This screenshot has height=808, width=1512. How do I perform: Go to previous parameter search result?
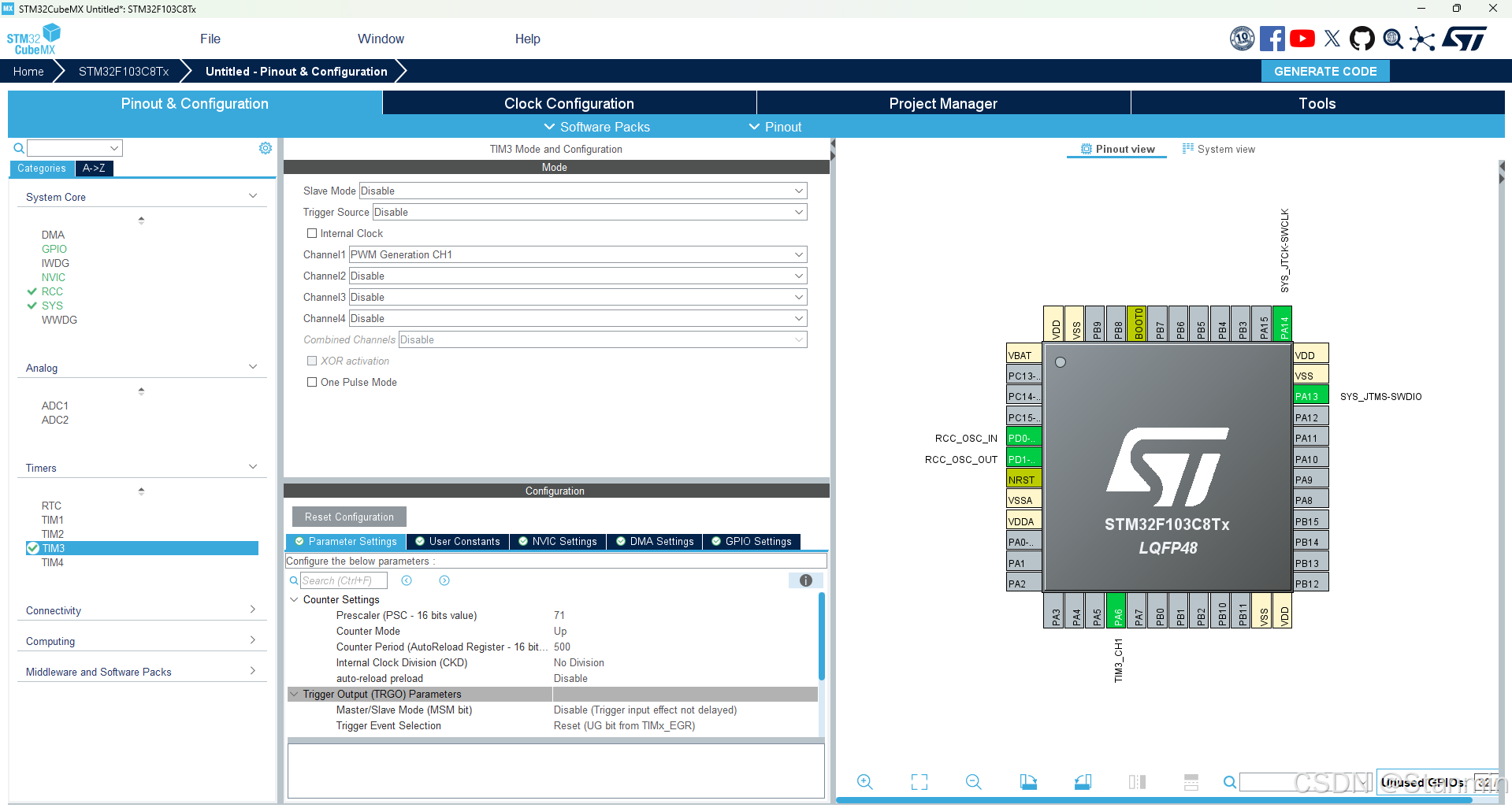click(x=407, y=580)
